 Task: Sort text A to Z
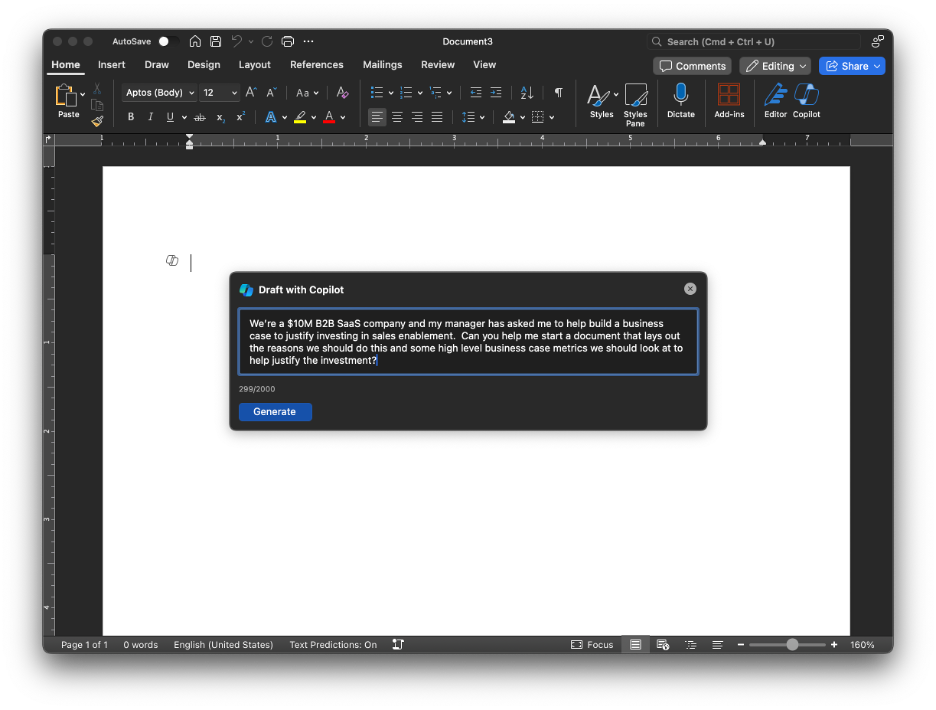(526, 93)
